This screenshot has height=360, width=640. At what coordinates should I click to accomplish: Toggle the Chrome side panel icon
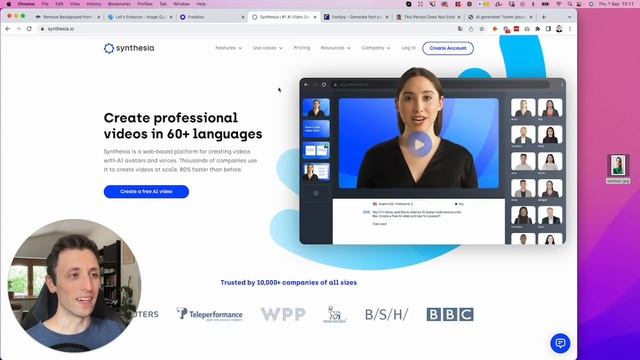[548, 29]
